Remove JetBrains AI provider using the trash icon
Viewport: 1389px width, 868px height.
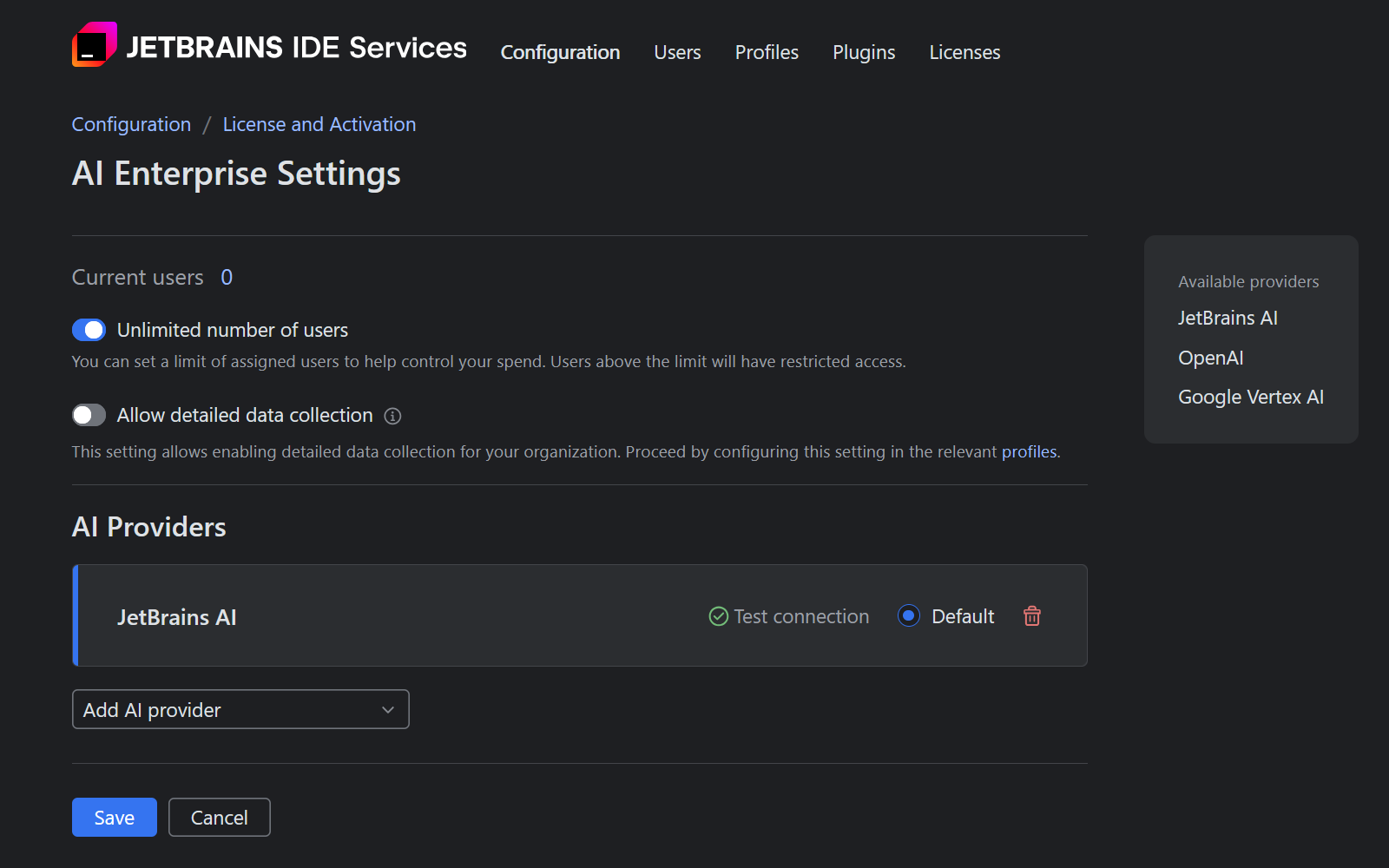(x=1031, y=616)
